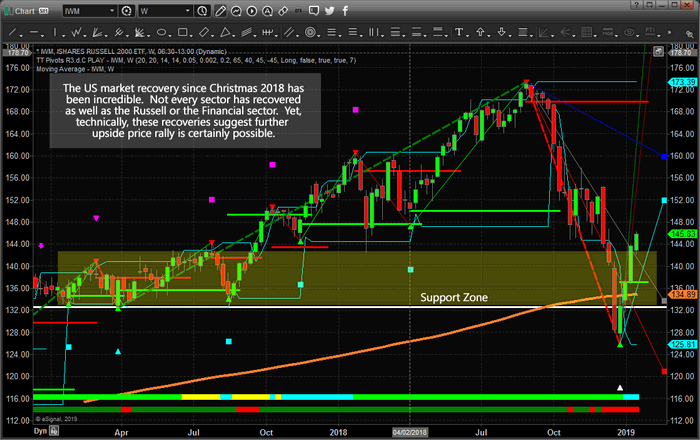Click the TT Pivots R3.d.C PLAY study label
Screen dimensions: 700x440
[x=196, y=60]
